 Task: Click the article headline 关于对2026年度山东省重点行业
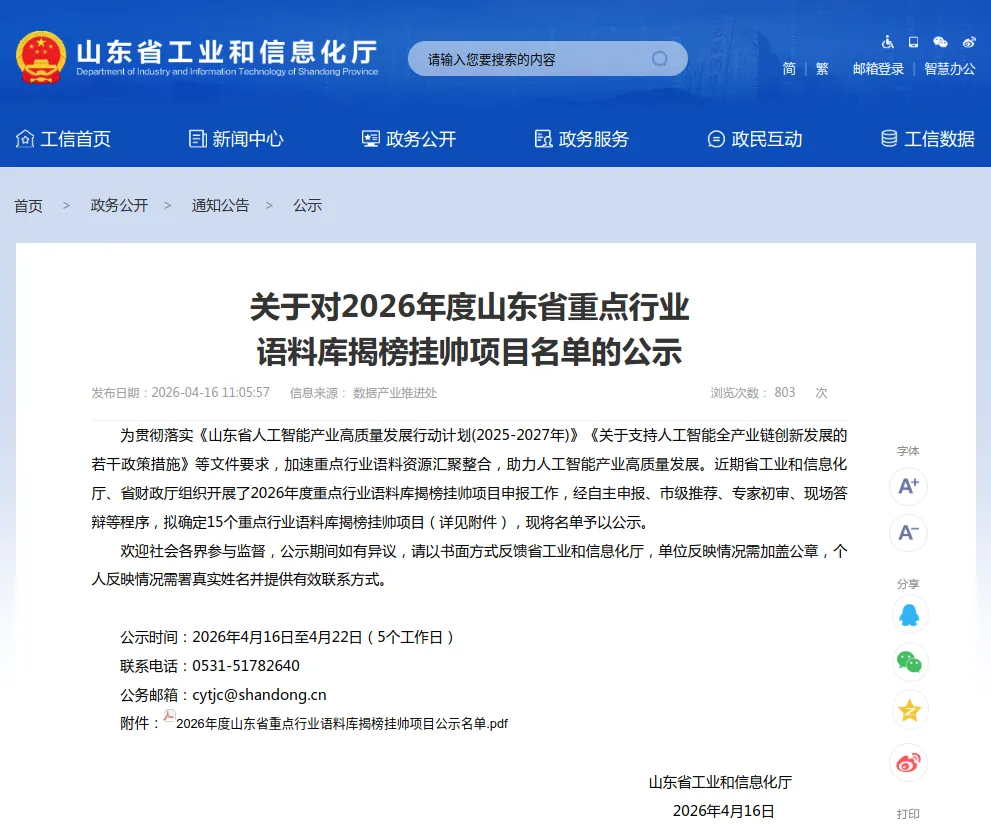pyautogui.click(x=470, y=307)
